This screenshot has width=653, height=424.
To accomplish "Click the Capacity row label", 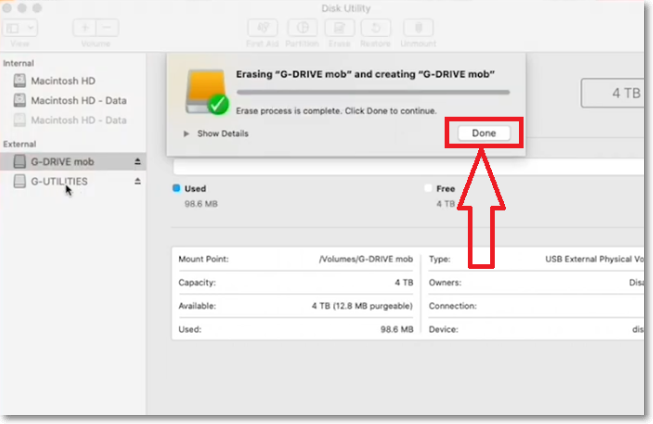I will click(x=197, y=282).
